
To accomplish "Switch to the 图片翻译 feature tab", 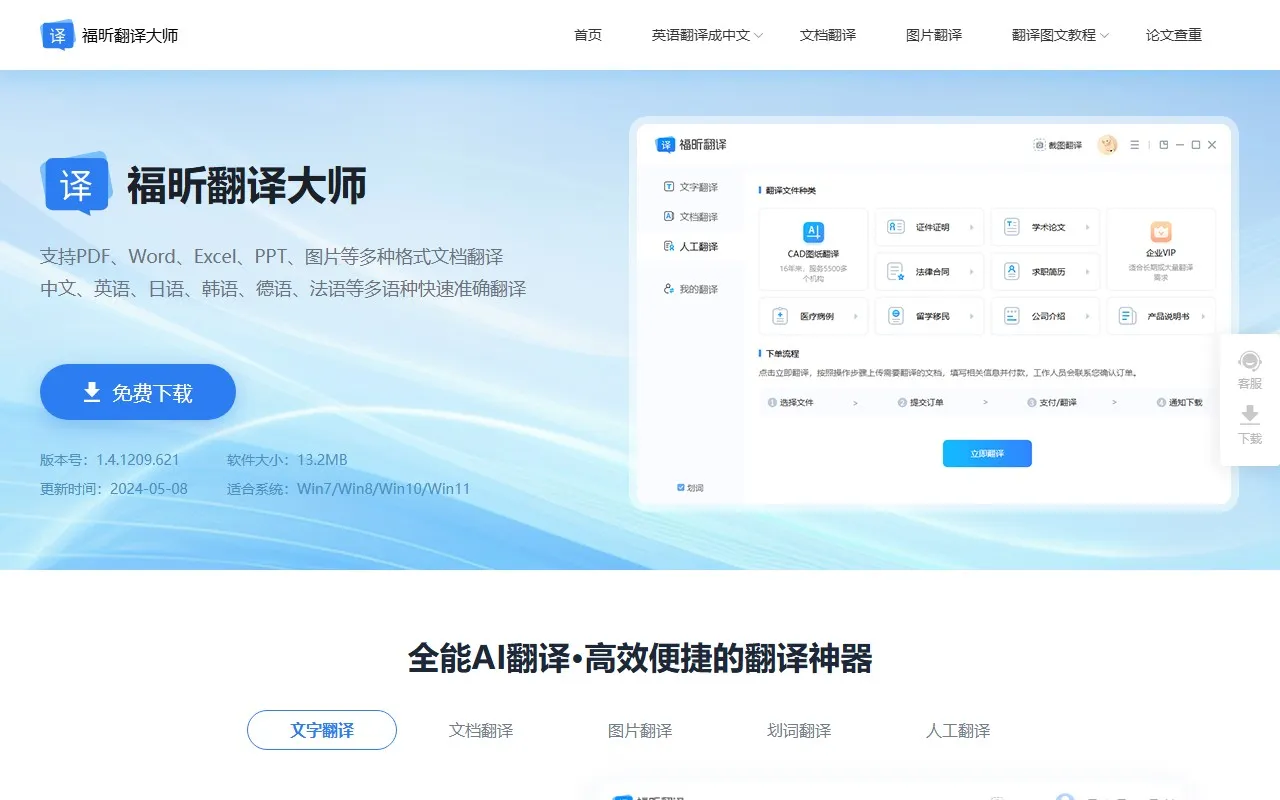I will (639, 730).
